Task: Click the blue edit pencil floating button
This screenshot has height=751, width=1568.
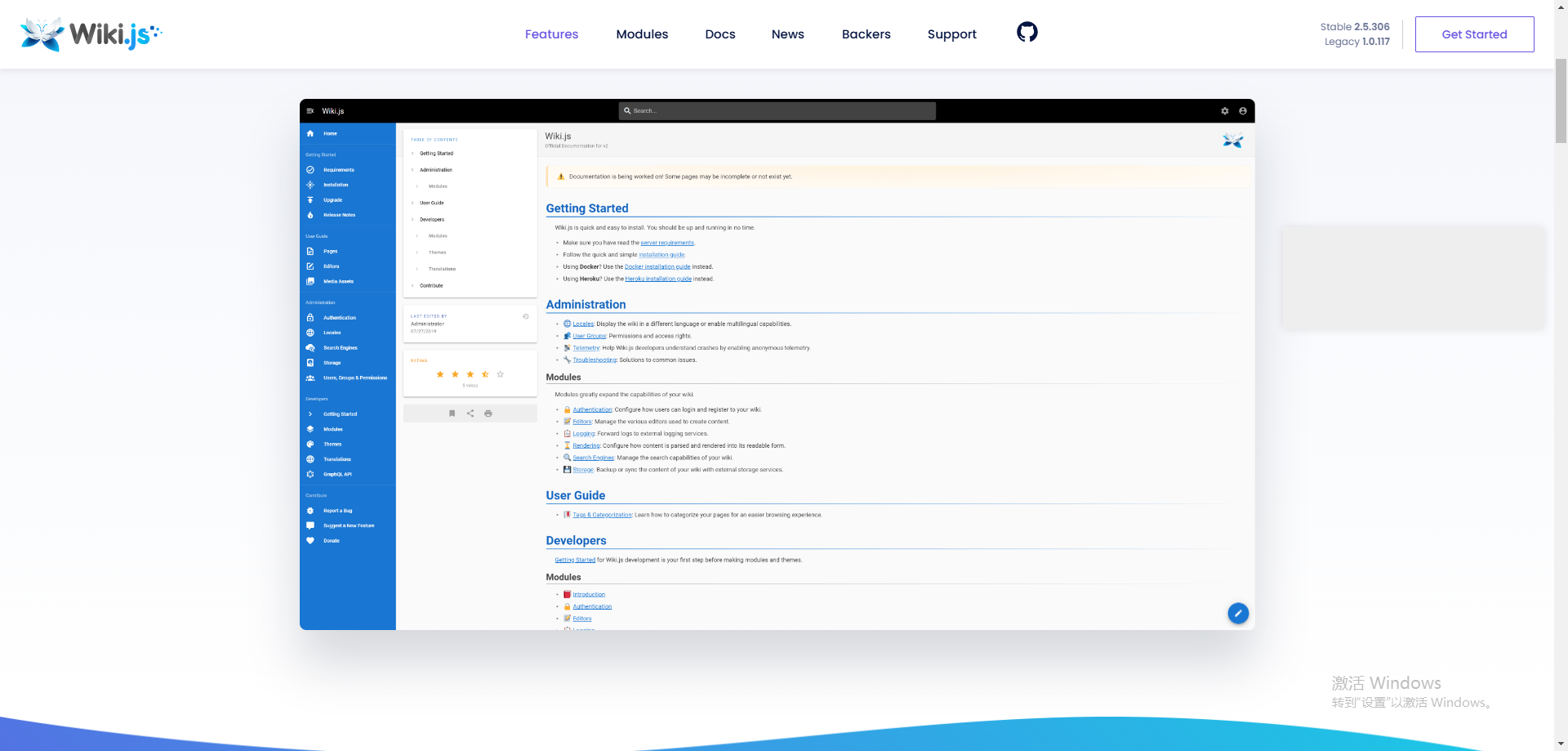Action: (1238, 614)
